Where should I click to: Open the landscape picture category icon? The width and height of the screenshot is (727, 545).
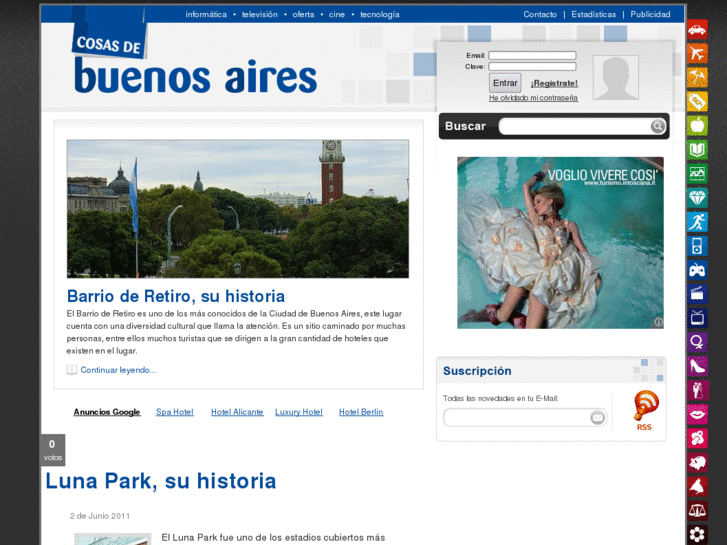tap(697, 174)
